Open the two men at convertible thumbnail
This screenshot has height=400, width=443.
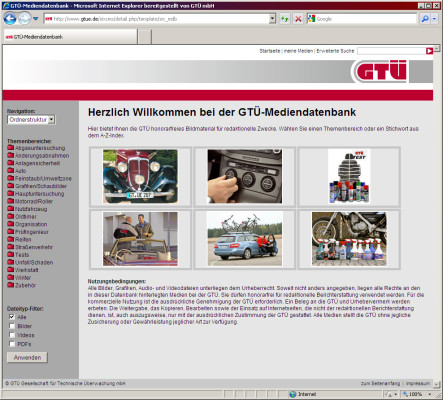point(140,239)
